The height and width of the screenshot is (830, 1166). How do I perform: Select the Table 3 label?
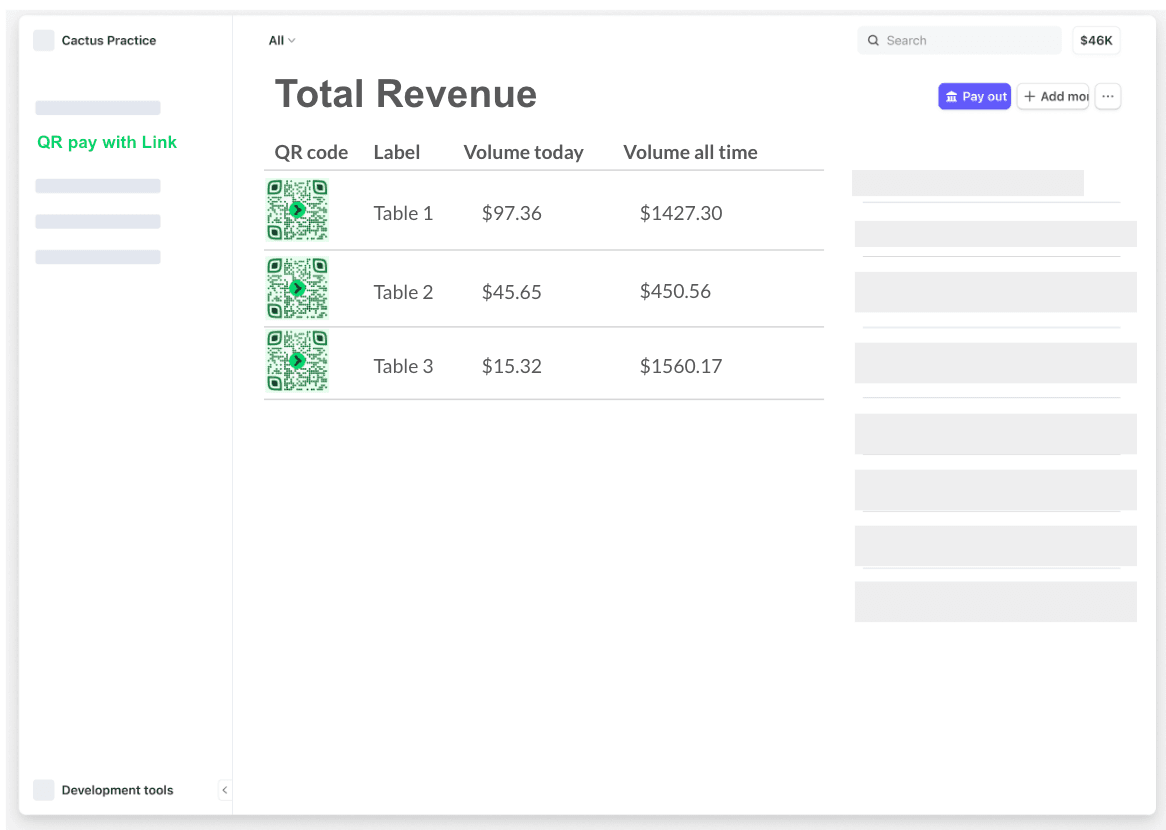coord(403,366)
